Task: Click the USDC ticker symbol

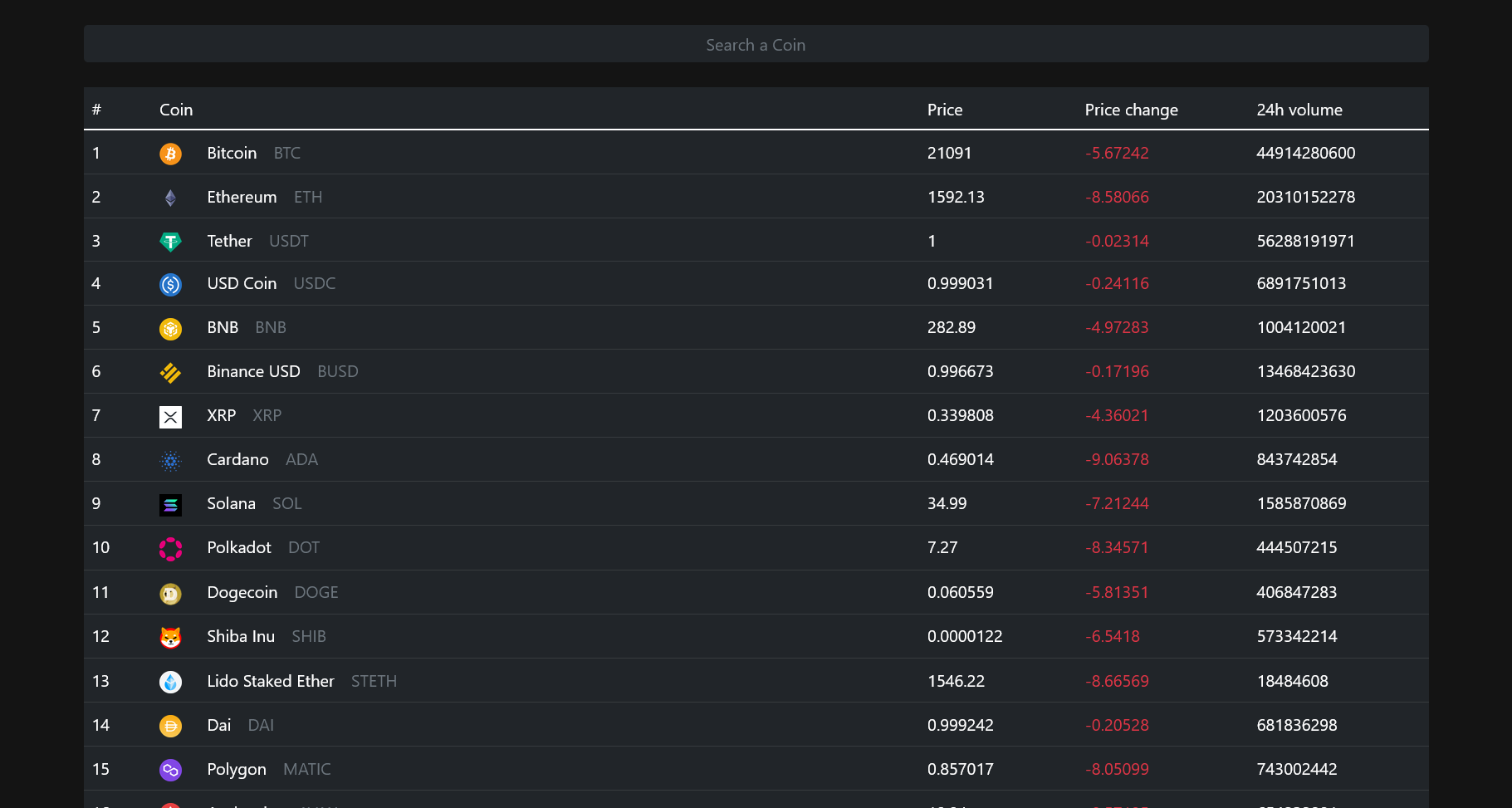Action: coord(315,283)
